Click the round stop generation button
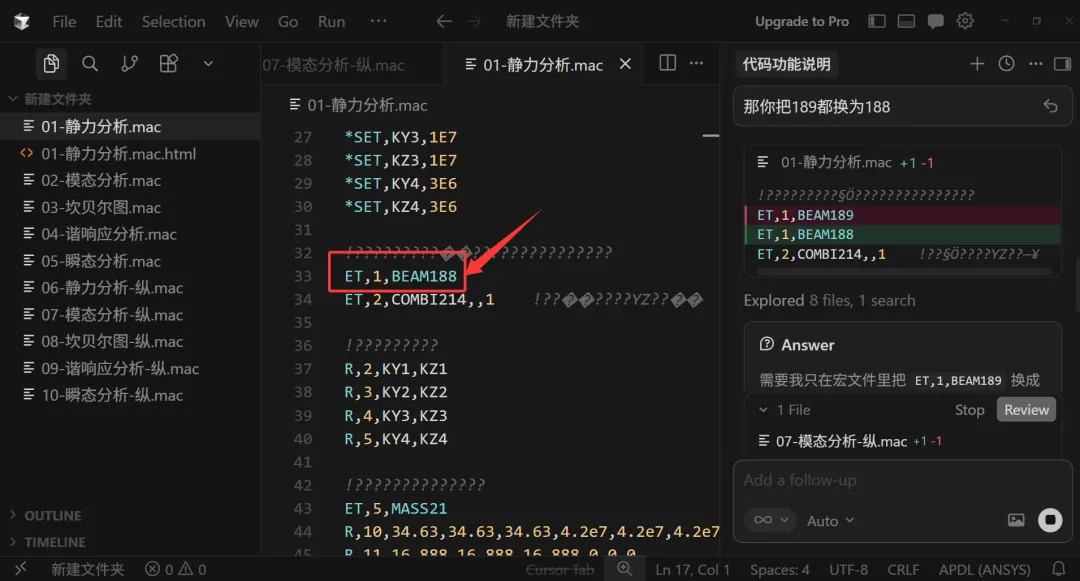 click(x=1050, y=520)
